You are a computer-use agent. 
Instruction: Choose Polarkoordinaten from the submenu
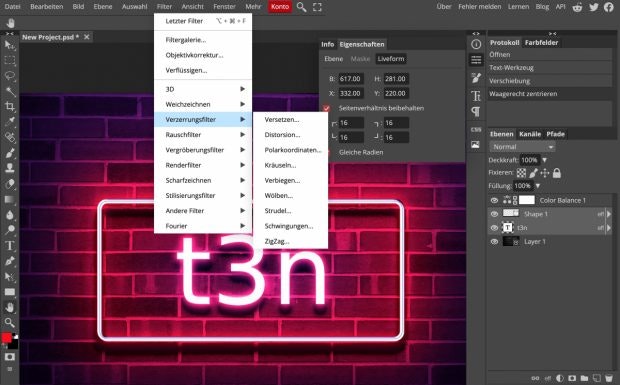(293, 150)
